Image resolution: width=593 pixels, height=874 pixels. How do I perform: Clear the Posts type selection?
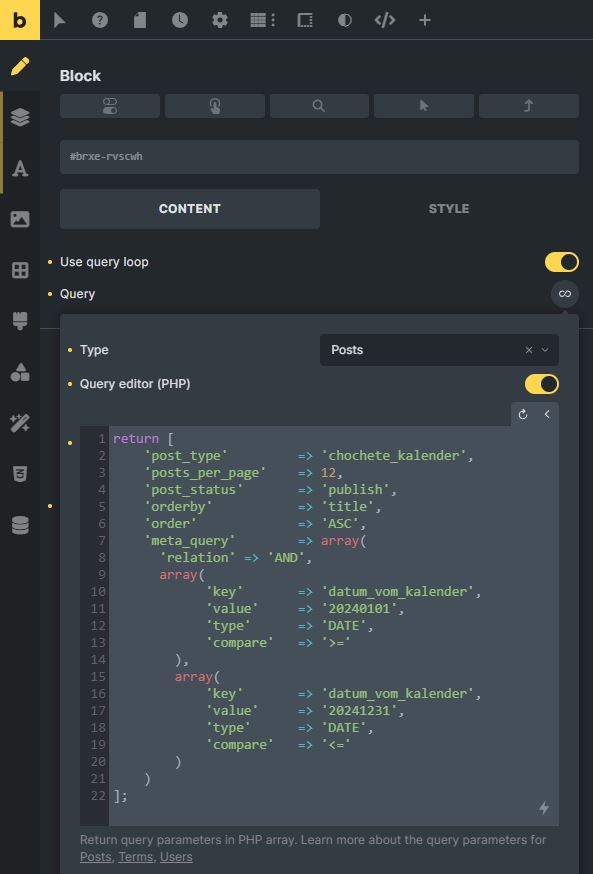click(x=529, y=350)
